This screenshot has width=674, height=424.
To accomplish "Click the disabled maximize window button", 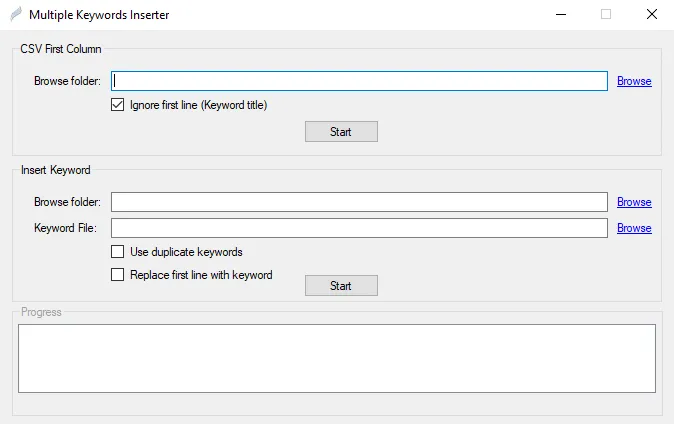I will 606,14.
